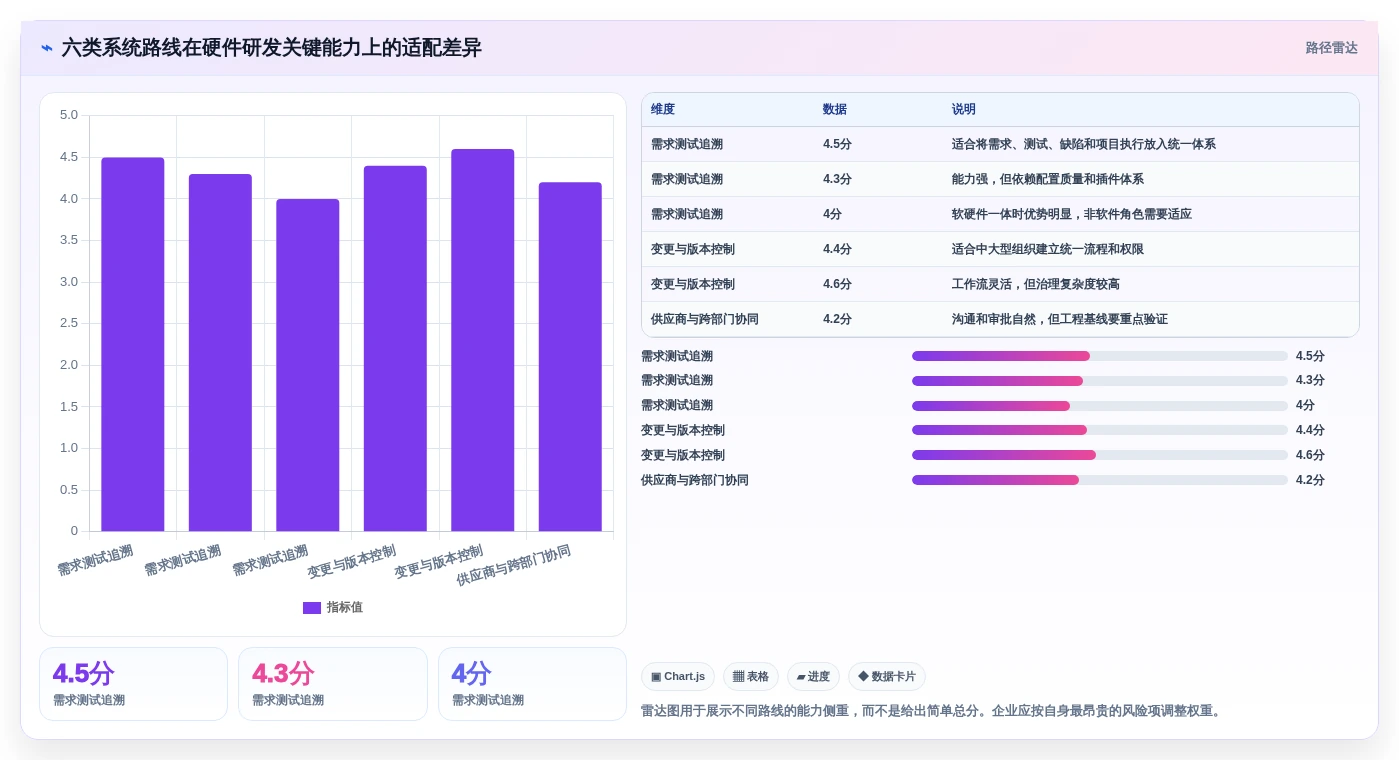Open the 4分 data card
The height and width of the screenshot is (760, 1399).
[532, 684]
